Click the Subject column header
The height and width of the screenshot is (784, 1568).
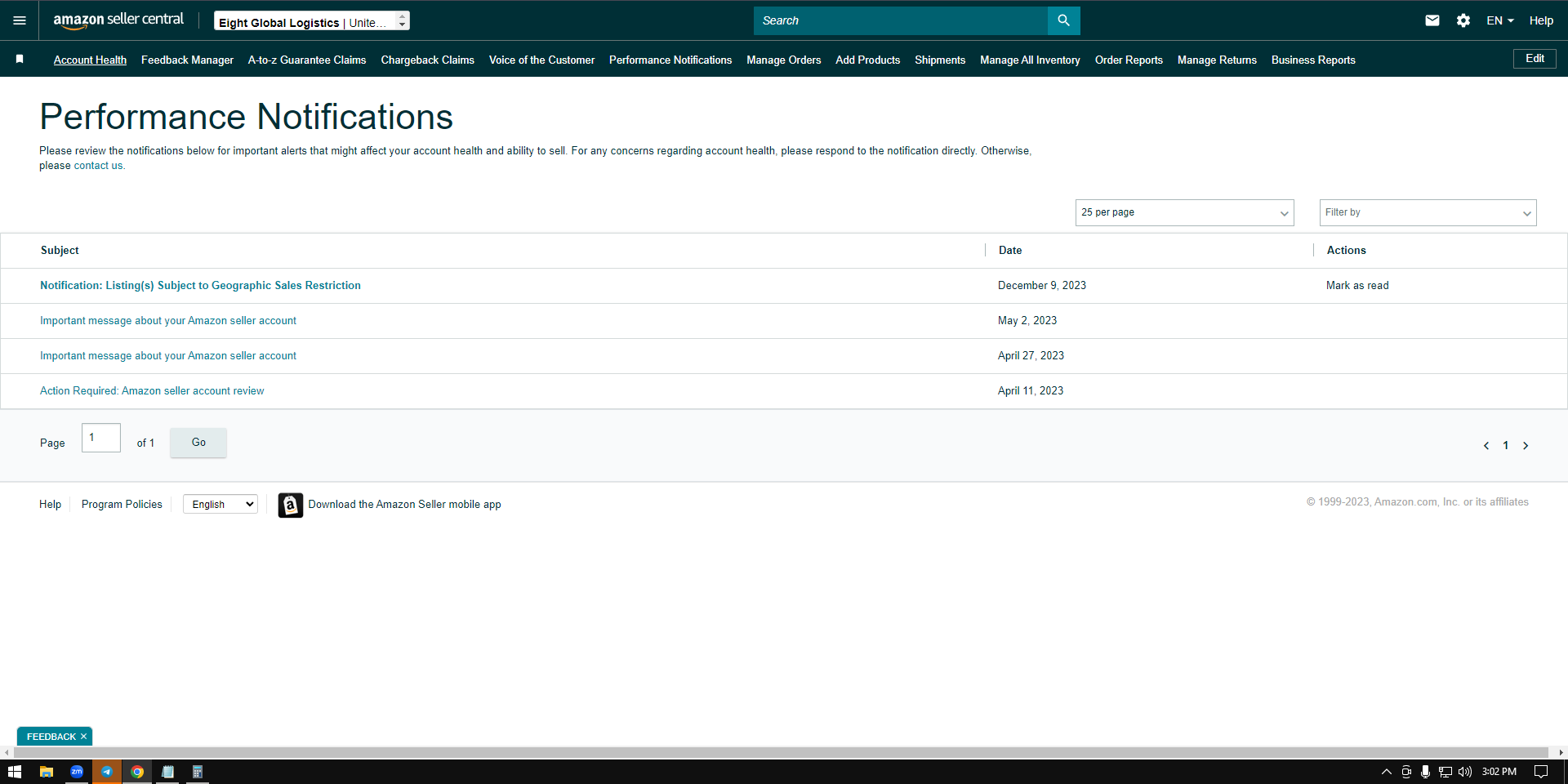tap(60, 251)
